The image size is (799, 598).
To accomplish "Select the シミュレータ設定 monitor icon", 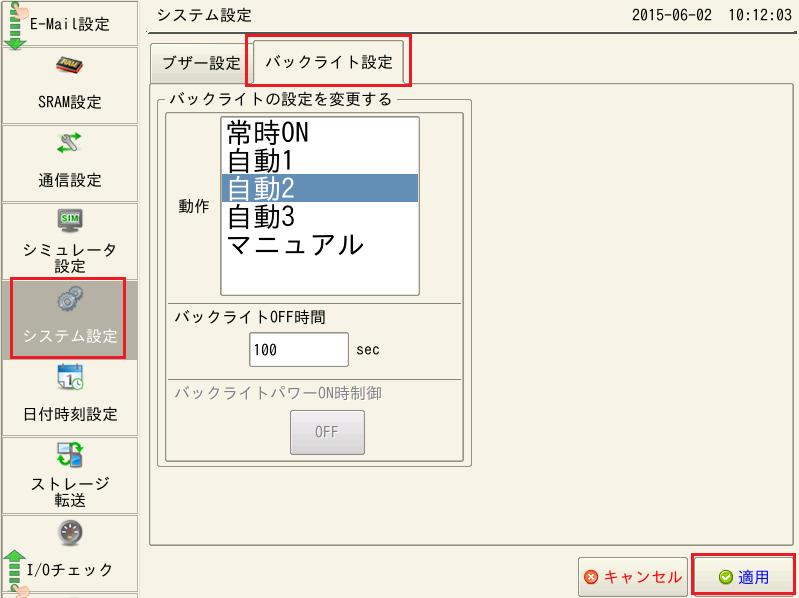I will point(69,220).
